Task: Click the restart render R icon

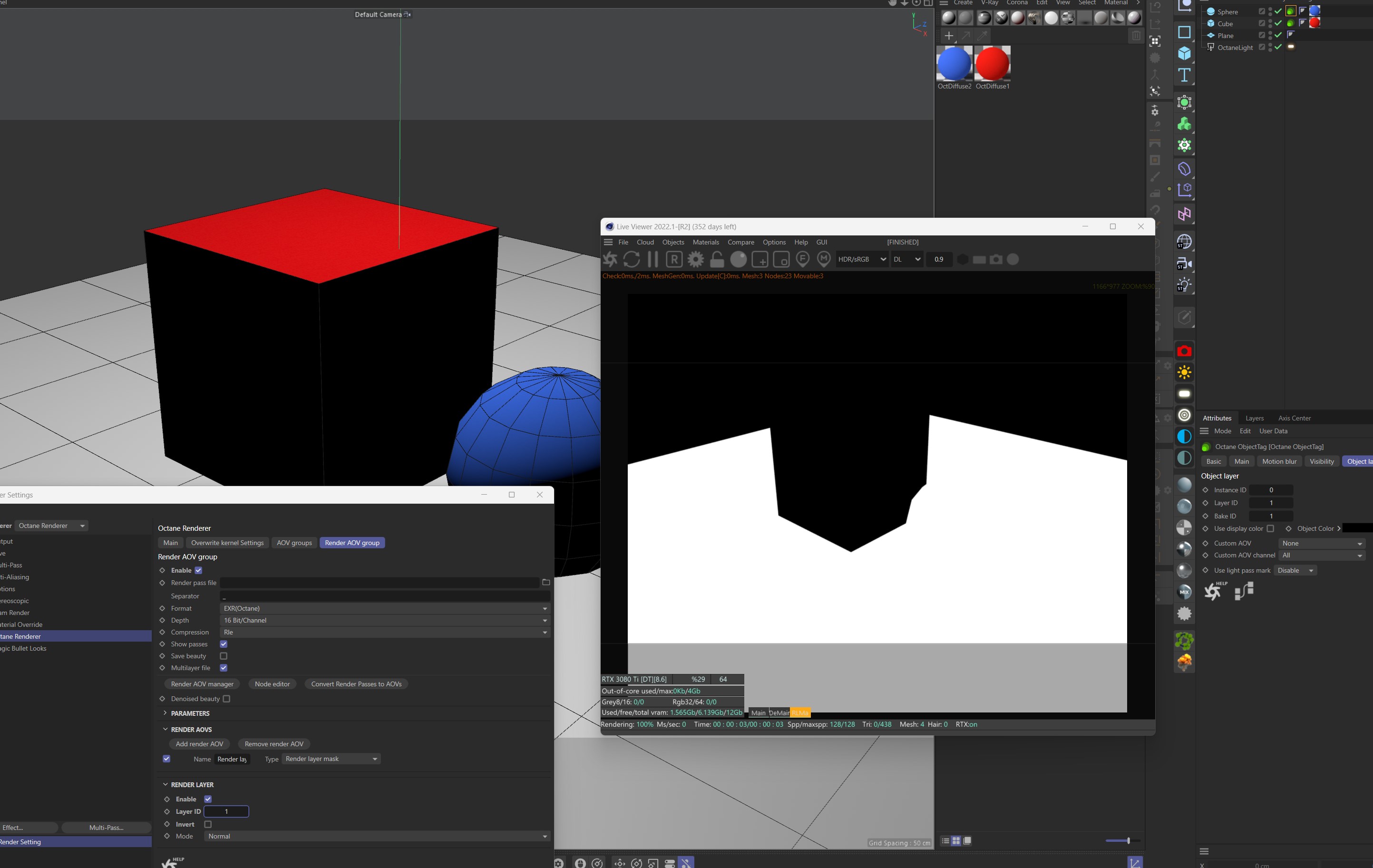Action: 674,260
